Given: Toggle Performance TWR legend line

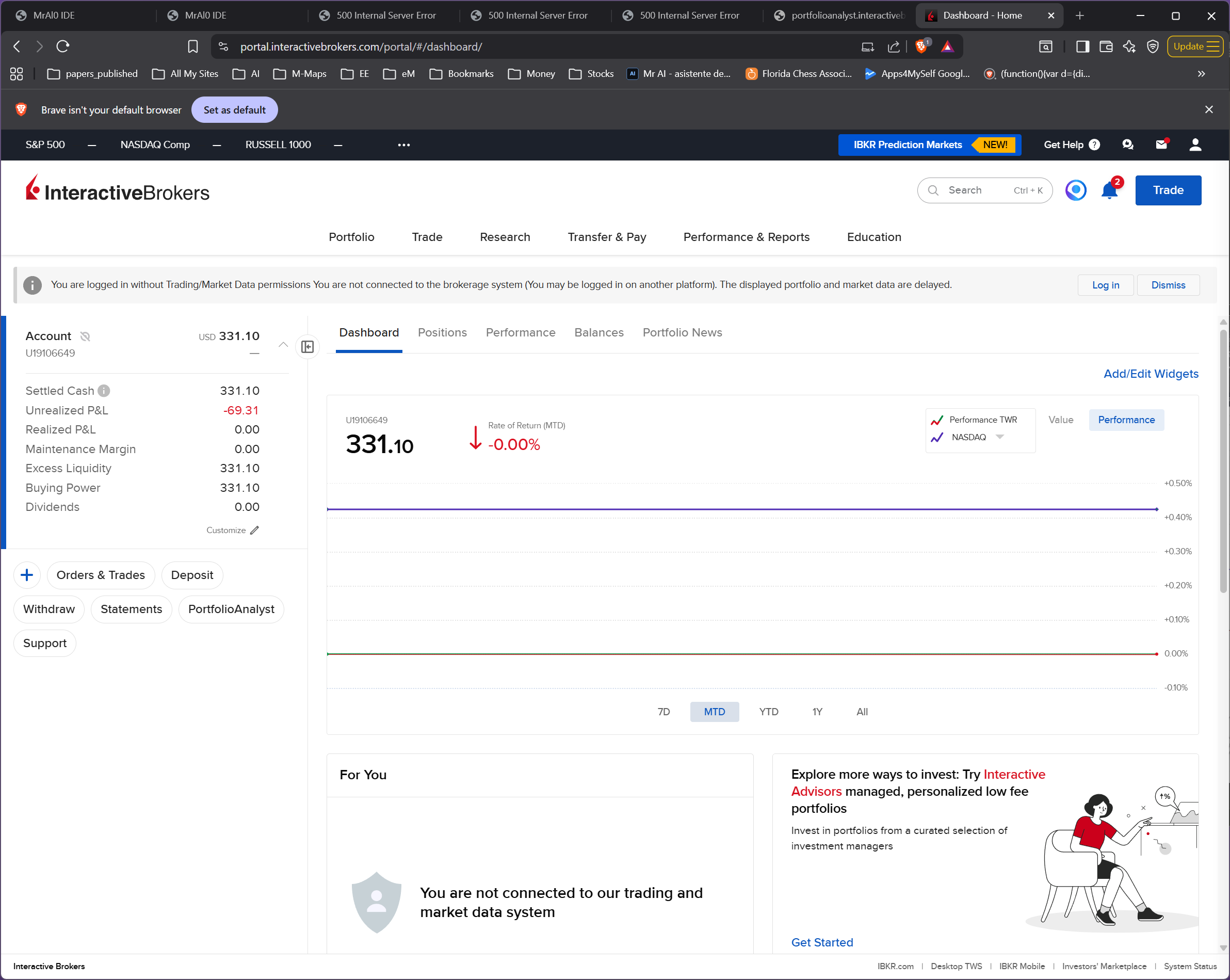Looking at the screenshot, I should point(974,420).
